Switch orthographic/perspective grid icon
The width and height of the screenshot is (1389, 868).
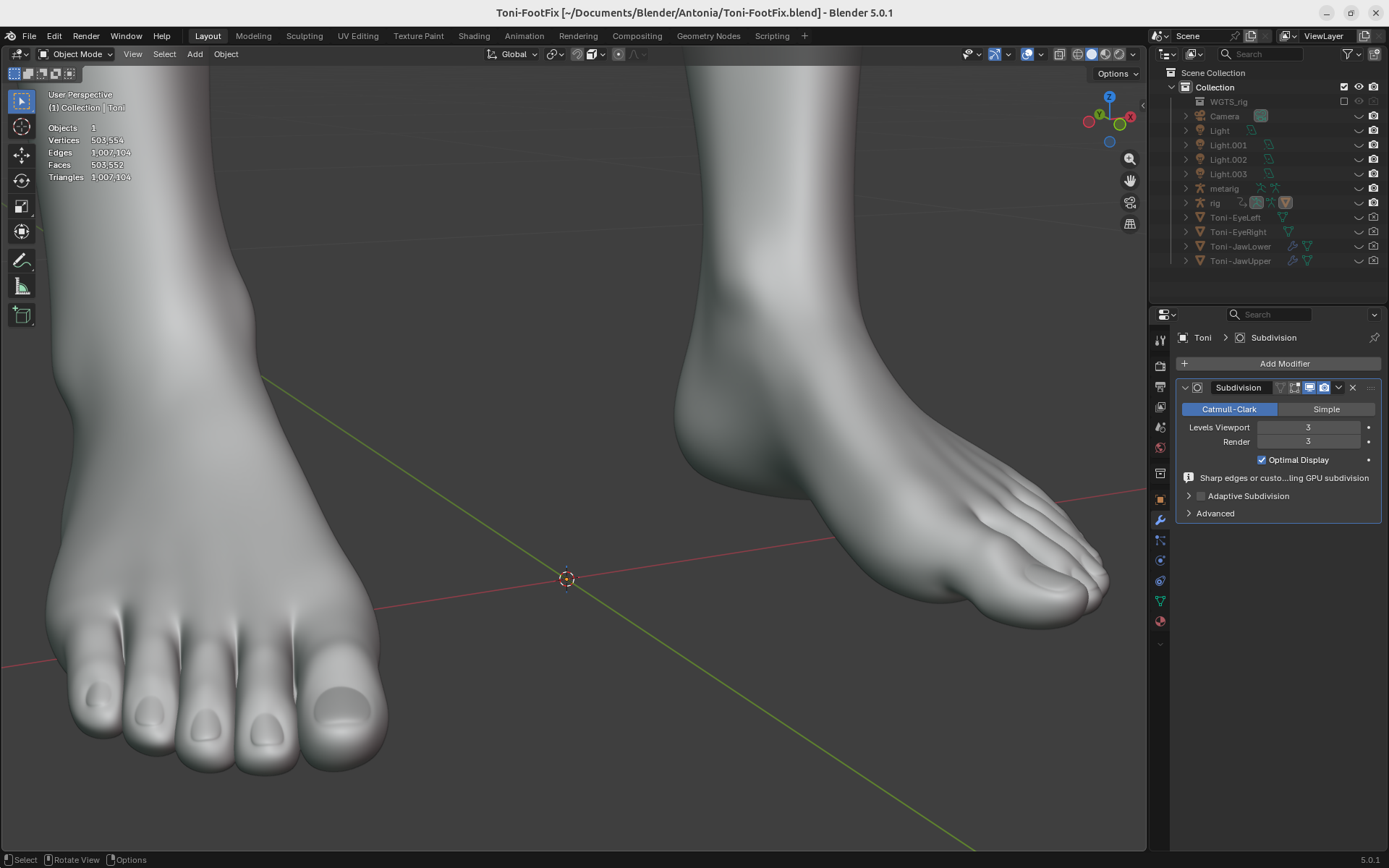coord(1130,224)
